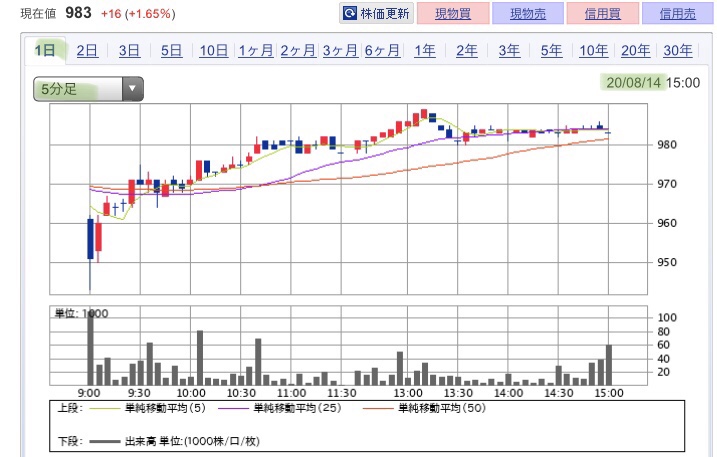Click the dropdown arrow beside 5分足

pos(133,89)
